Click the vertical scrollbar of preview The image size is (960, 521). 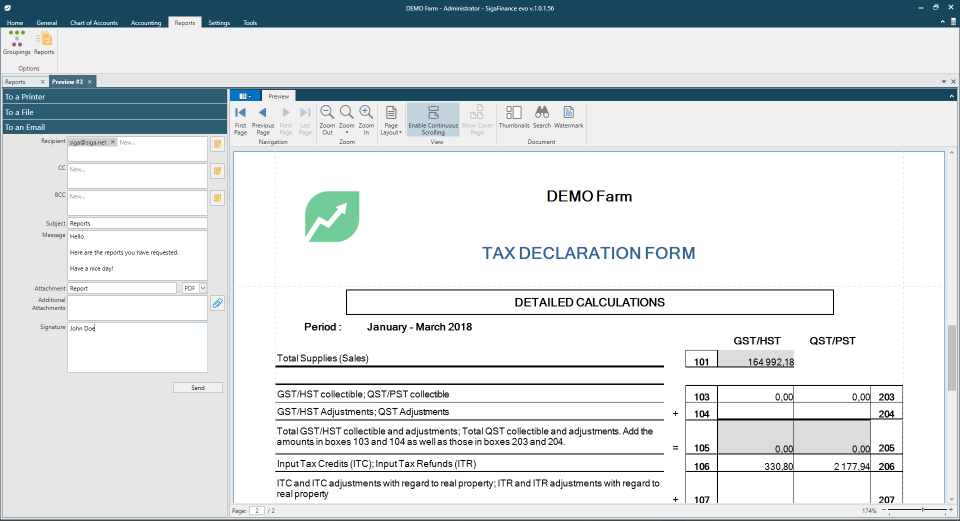click(x=951, y=358)
